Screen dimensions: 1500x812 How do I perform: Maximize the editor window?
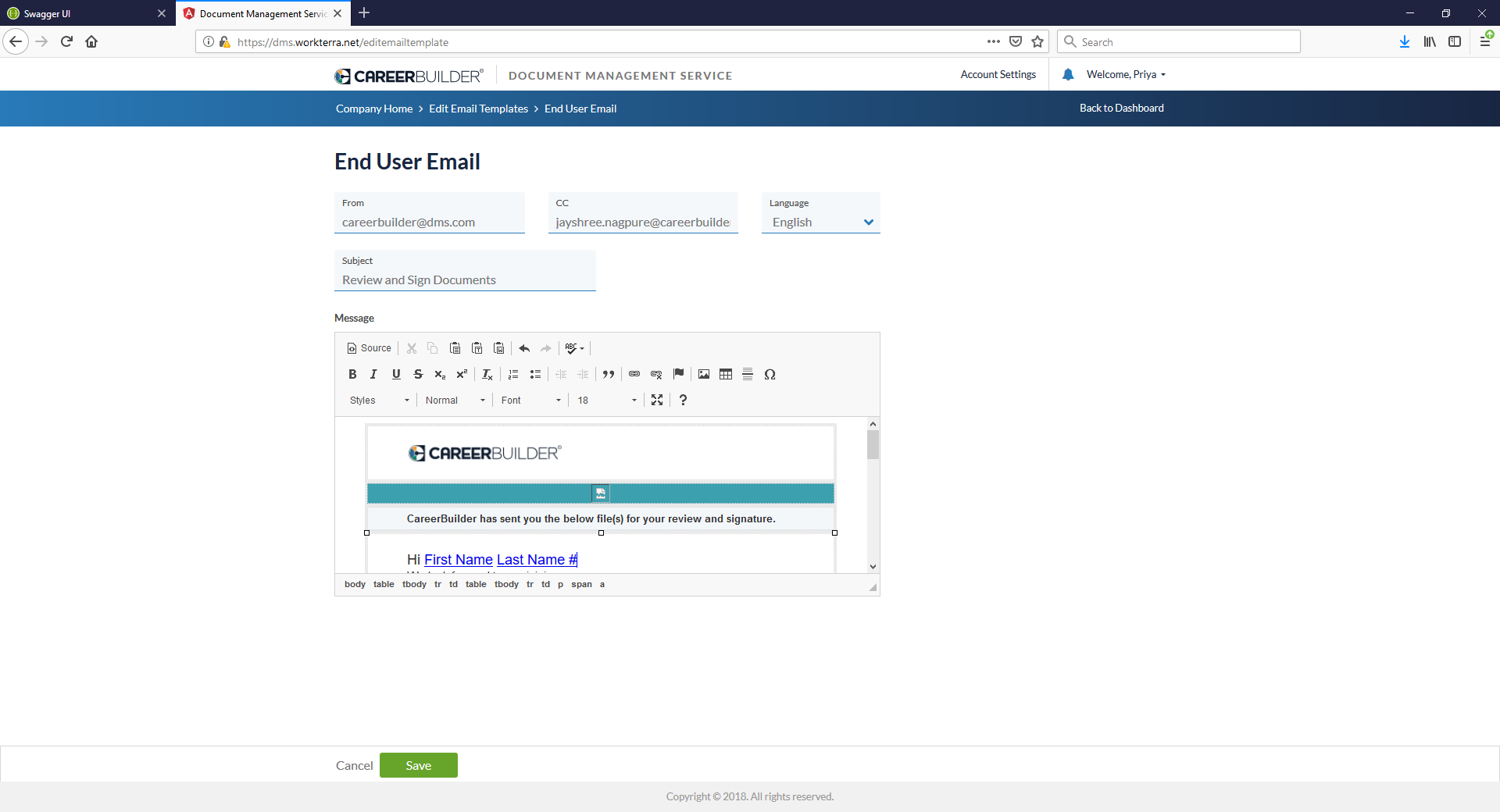(657, 400)
